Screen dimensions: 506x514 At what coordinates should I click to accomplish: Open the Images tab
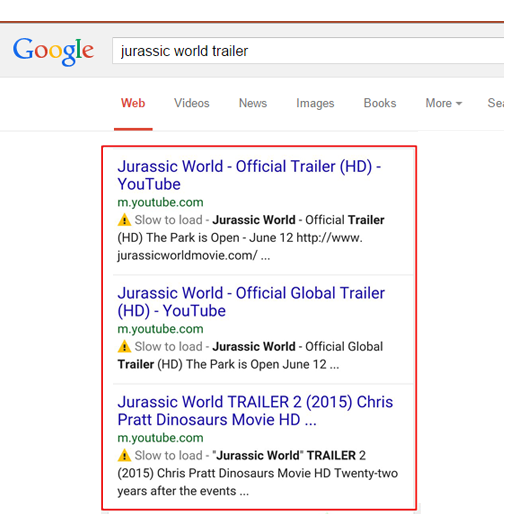(x=315, y=103)
